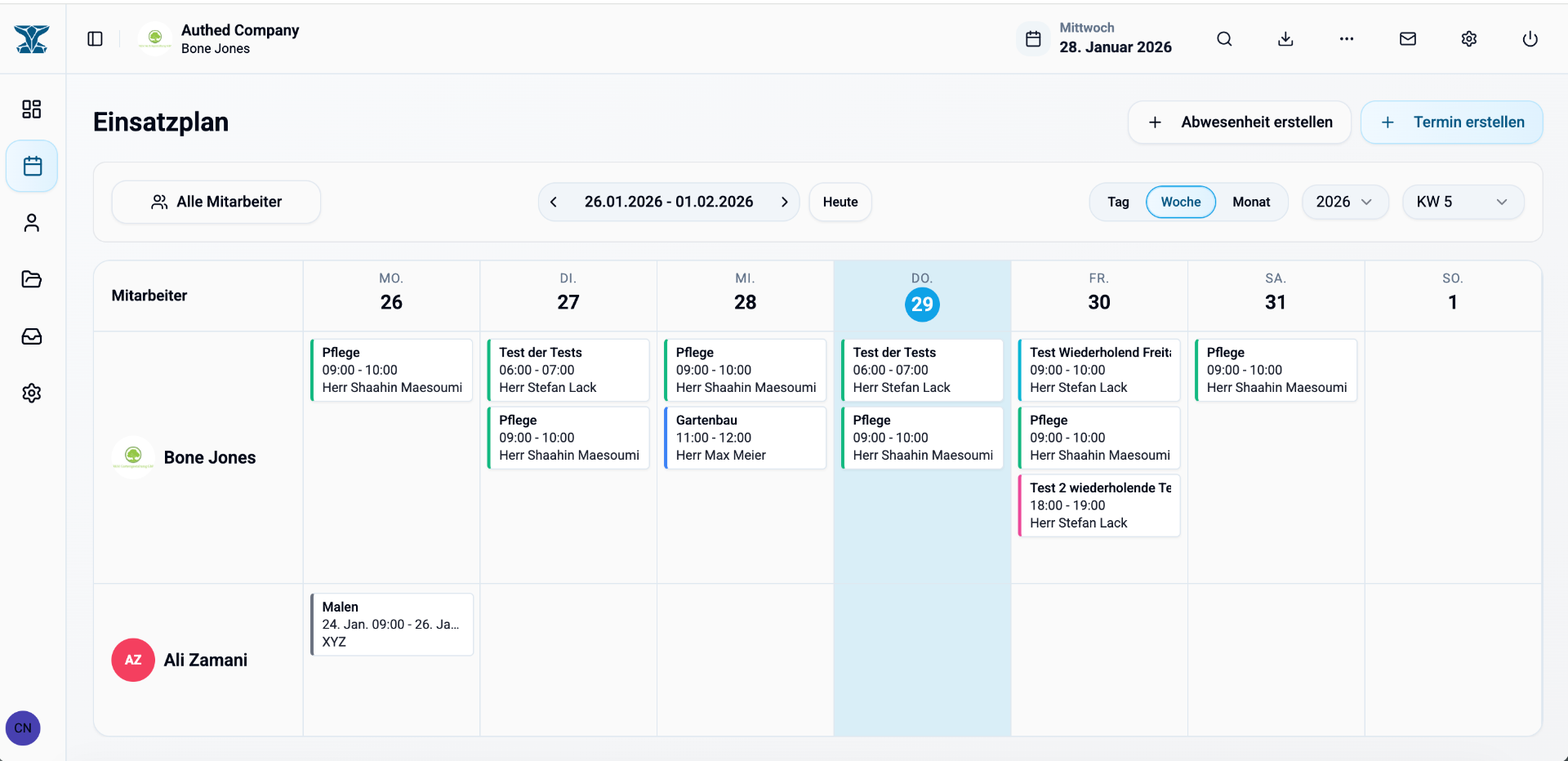Click Mitarbeiter column header

point(149,296)
